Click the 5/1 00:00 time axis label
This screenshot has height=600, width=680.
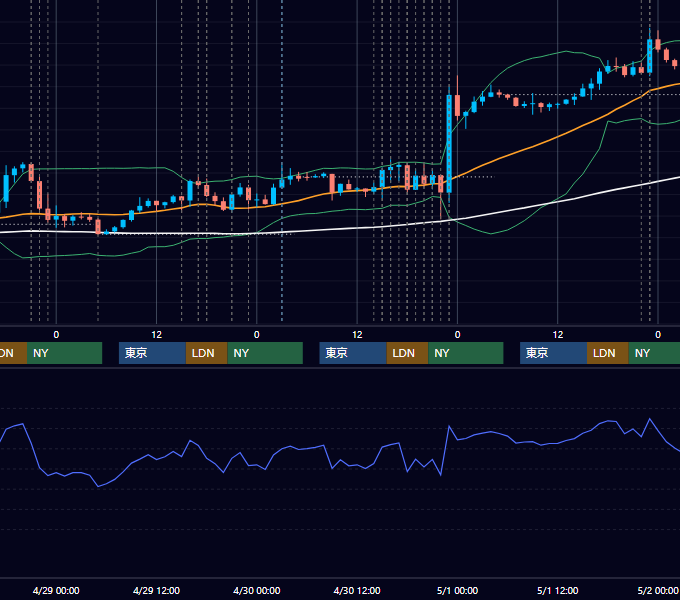pyautogui.click(x=457, y=590)
